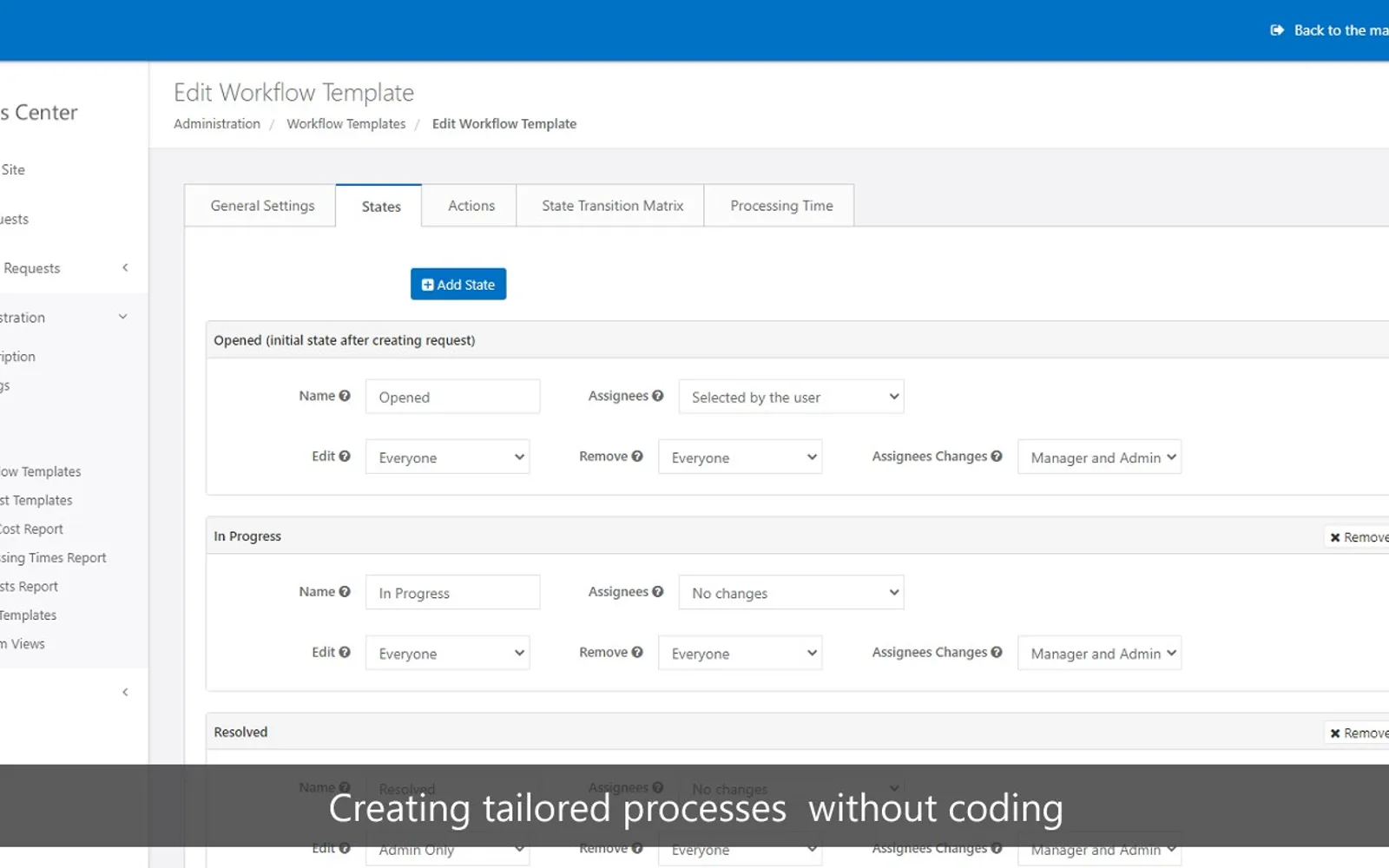Edit the Opened state Name field
This screenshot has height=868, width=1389.
click(452, 397)
